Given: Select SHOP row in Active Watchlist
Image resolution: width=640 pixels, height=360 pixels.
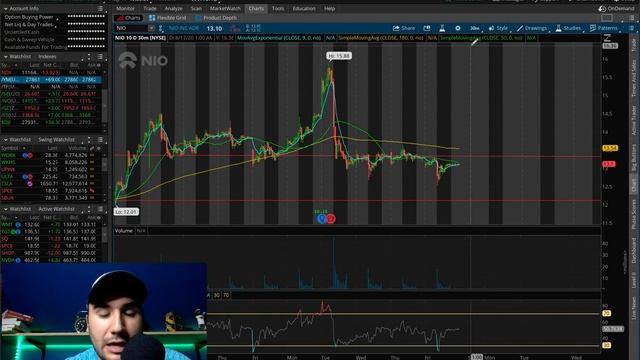Looking at the screenshot, I should pos(51,253).
